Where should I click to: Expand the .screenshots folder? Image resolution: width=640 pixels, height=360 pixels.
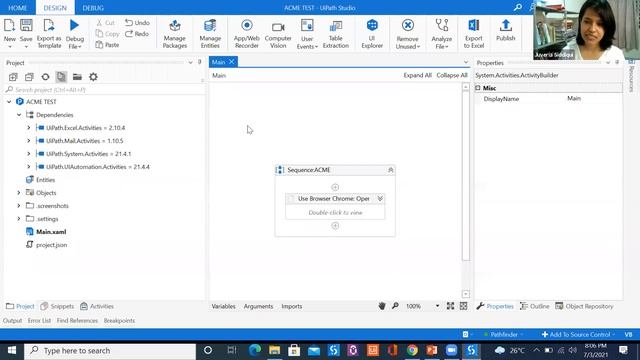pos(19,206)
